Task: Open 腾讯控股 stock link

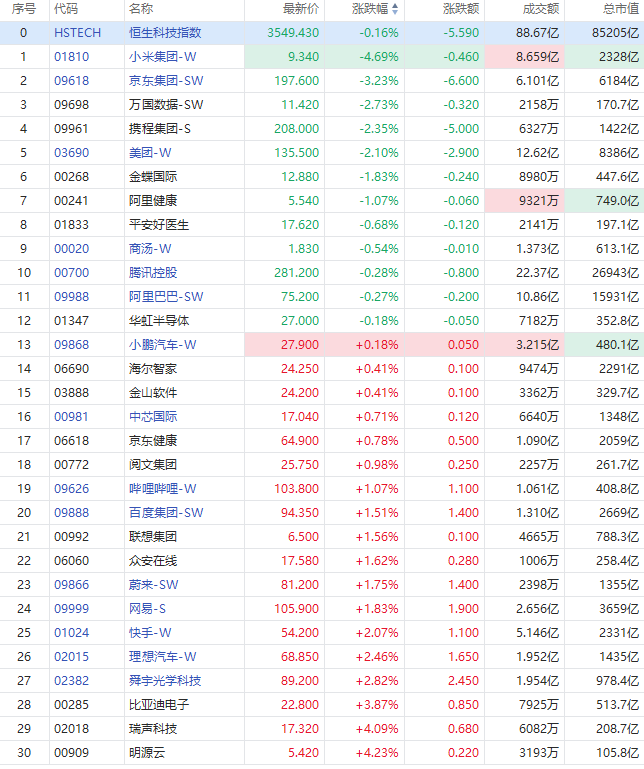Action: (153, 273)
